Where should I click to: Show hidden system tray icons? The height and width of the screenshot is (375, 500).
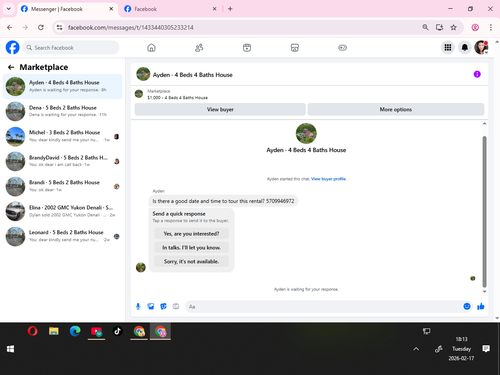416,349
